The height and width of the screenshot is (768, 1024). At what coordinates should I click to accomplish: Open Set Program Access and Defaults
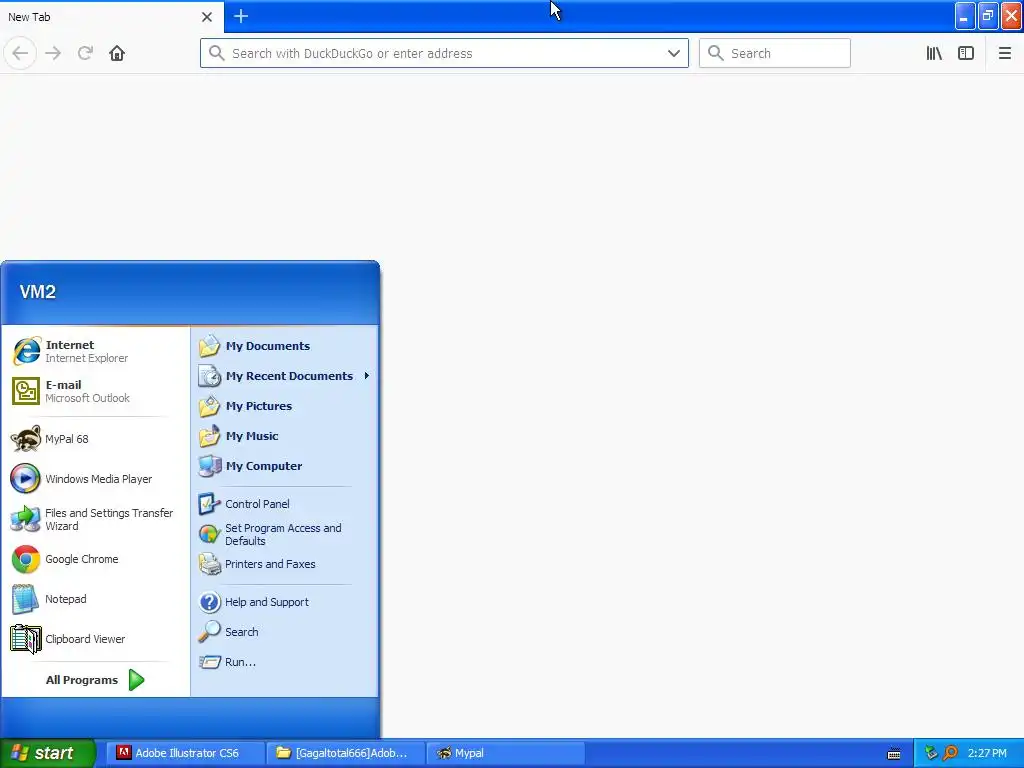tap(285, 534)
